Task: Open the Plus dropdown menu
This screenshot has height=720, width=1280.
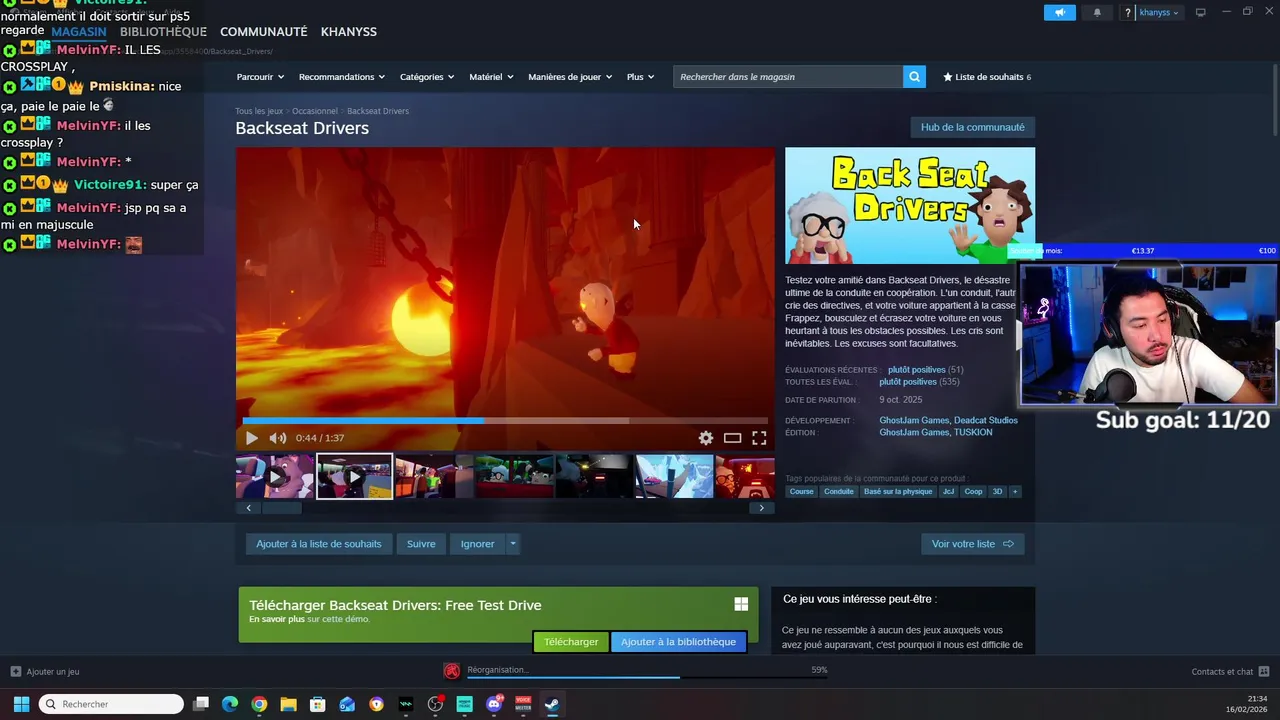Action: [640, 77]
